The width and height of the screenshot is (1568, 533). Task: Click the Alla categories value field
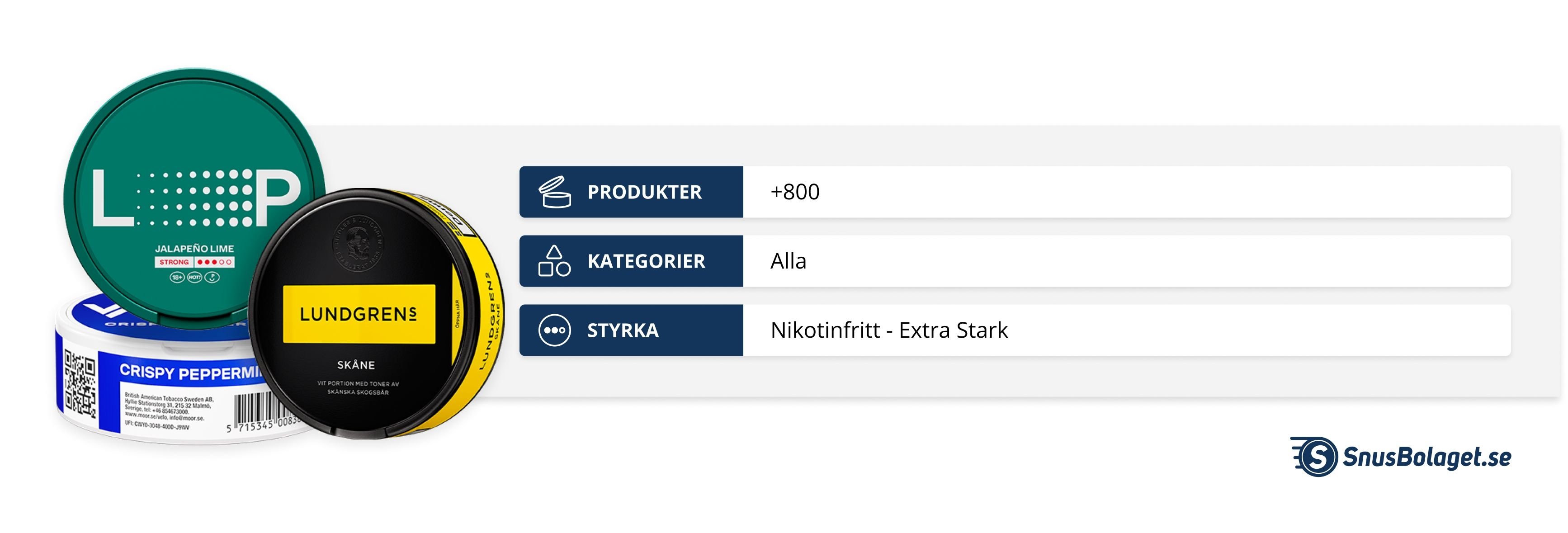pos(1126,261)
